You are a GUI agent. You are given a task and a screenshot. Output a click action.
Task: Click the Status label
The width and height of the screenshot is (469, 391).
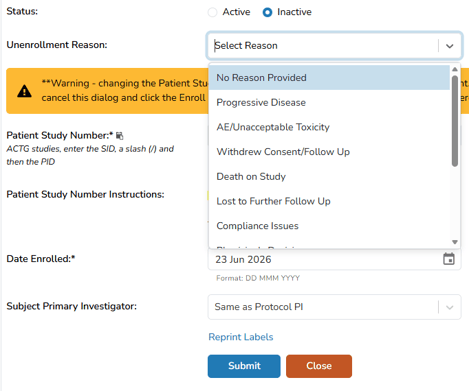click(x=22, y=11)
